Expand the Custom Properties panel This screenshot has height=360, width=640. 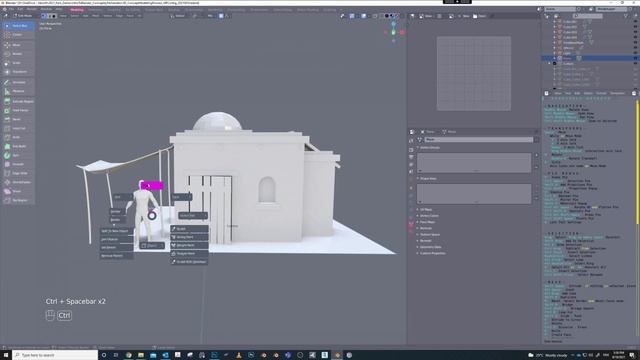[x=431, y=253]
